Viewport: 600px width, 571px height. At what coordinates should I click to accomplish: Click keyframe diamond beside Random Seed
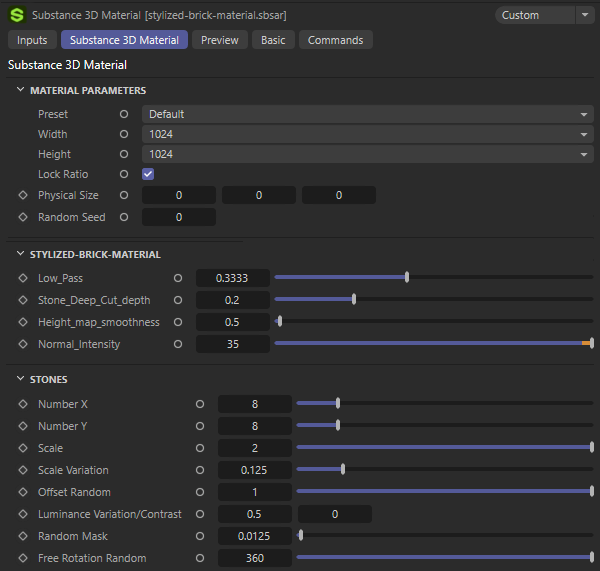coord(23,217)
